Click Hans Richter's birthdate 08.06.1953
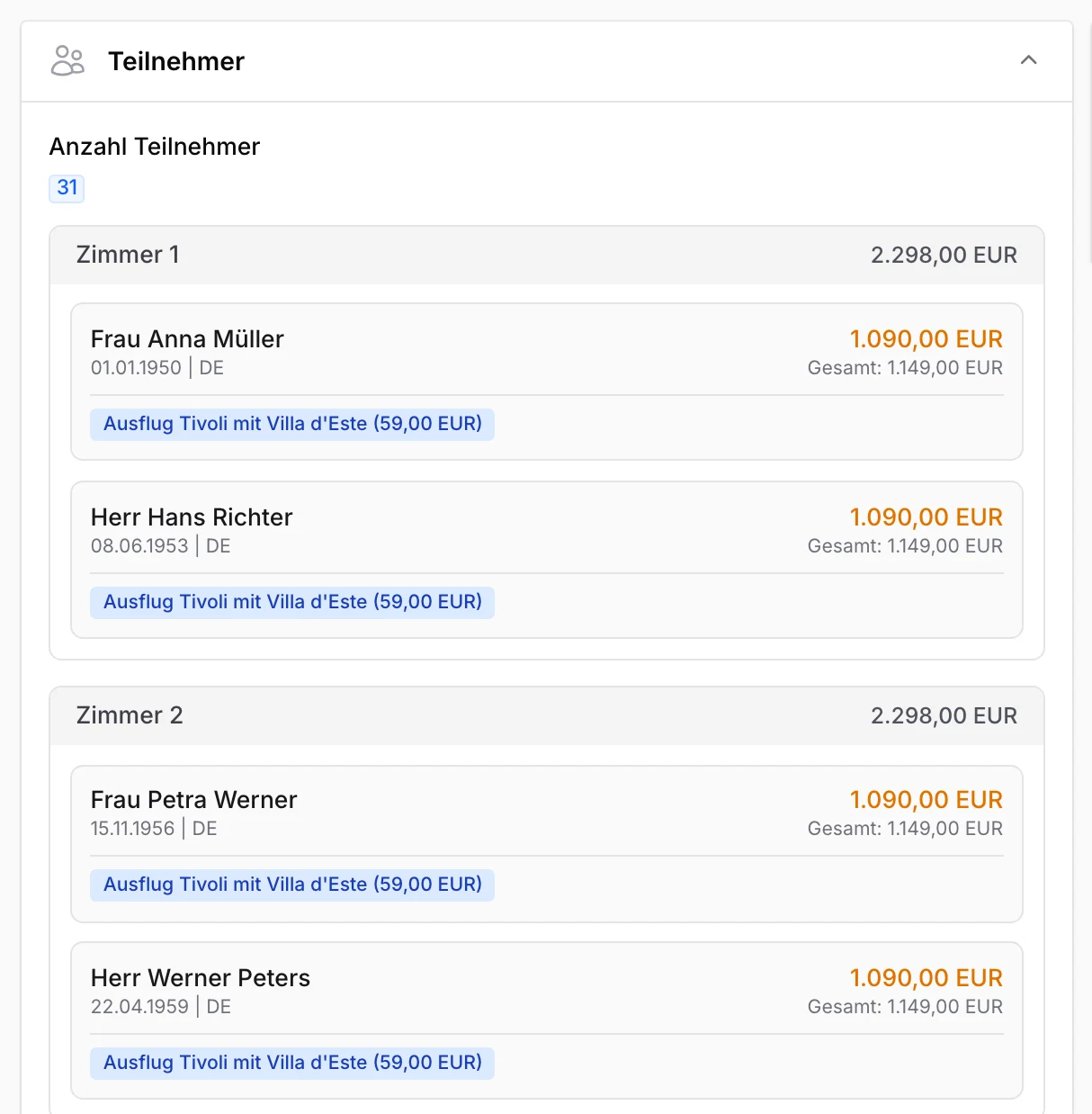The width and height of the screenshot is (1092, 1114). click(x=139, y=545)
